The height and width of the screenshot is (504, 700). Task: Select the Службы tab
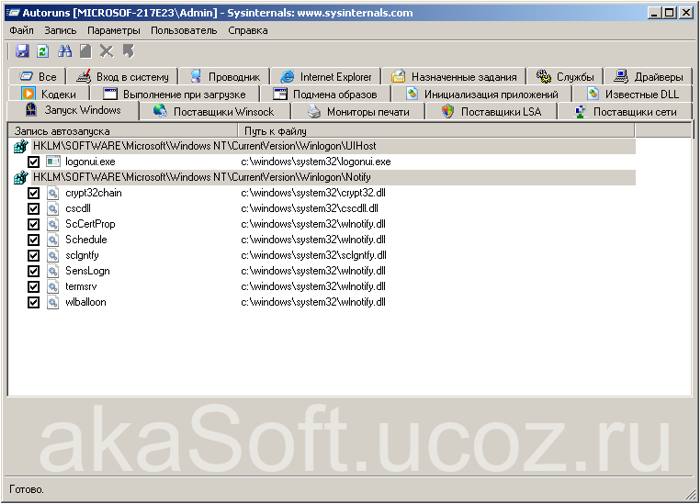pos(565,77)
